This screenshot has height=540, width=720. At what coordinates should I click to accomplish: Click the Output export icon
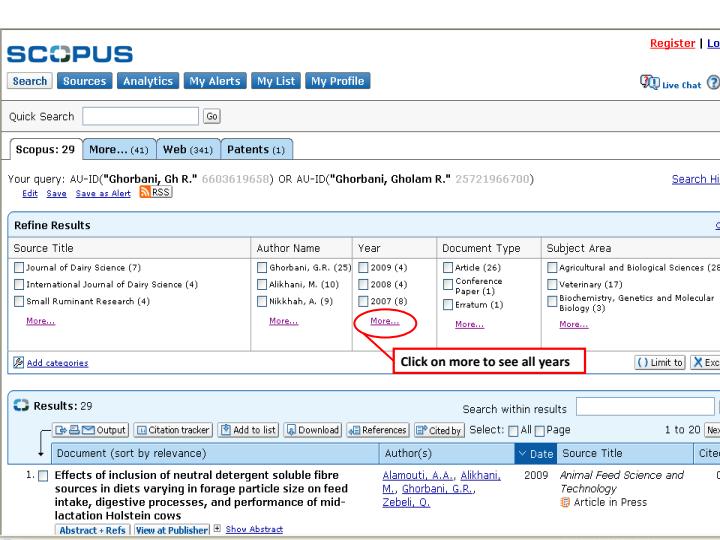tap(61, 430)
